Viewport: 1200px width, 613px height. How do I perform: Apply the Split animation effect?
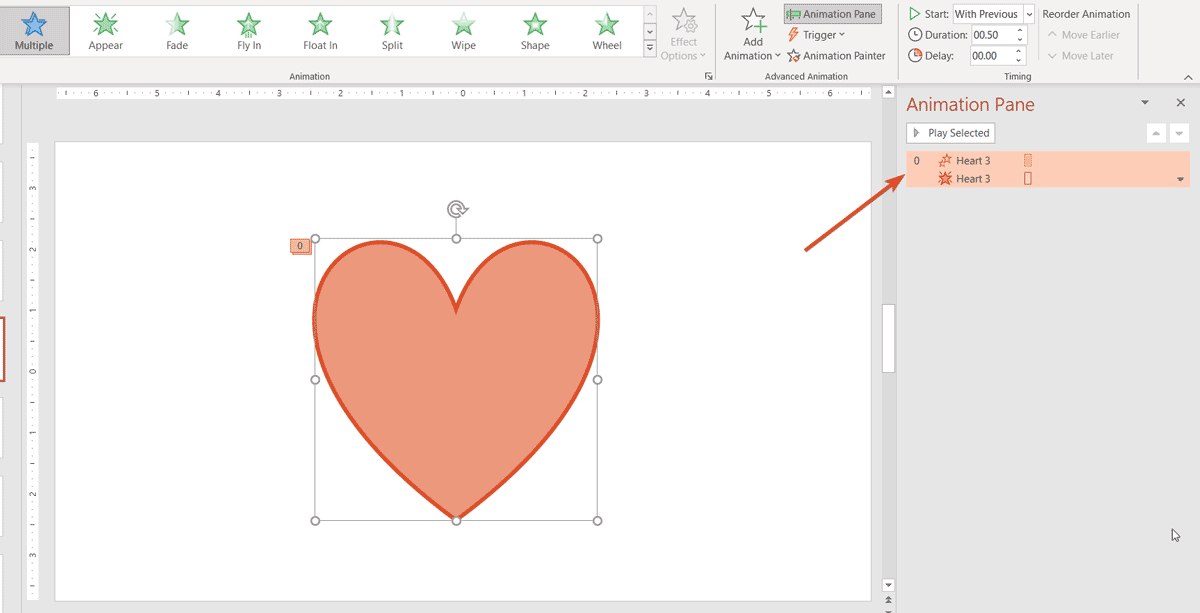pyautogui.click(x=392, y=30)
